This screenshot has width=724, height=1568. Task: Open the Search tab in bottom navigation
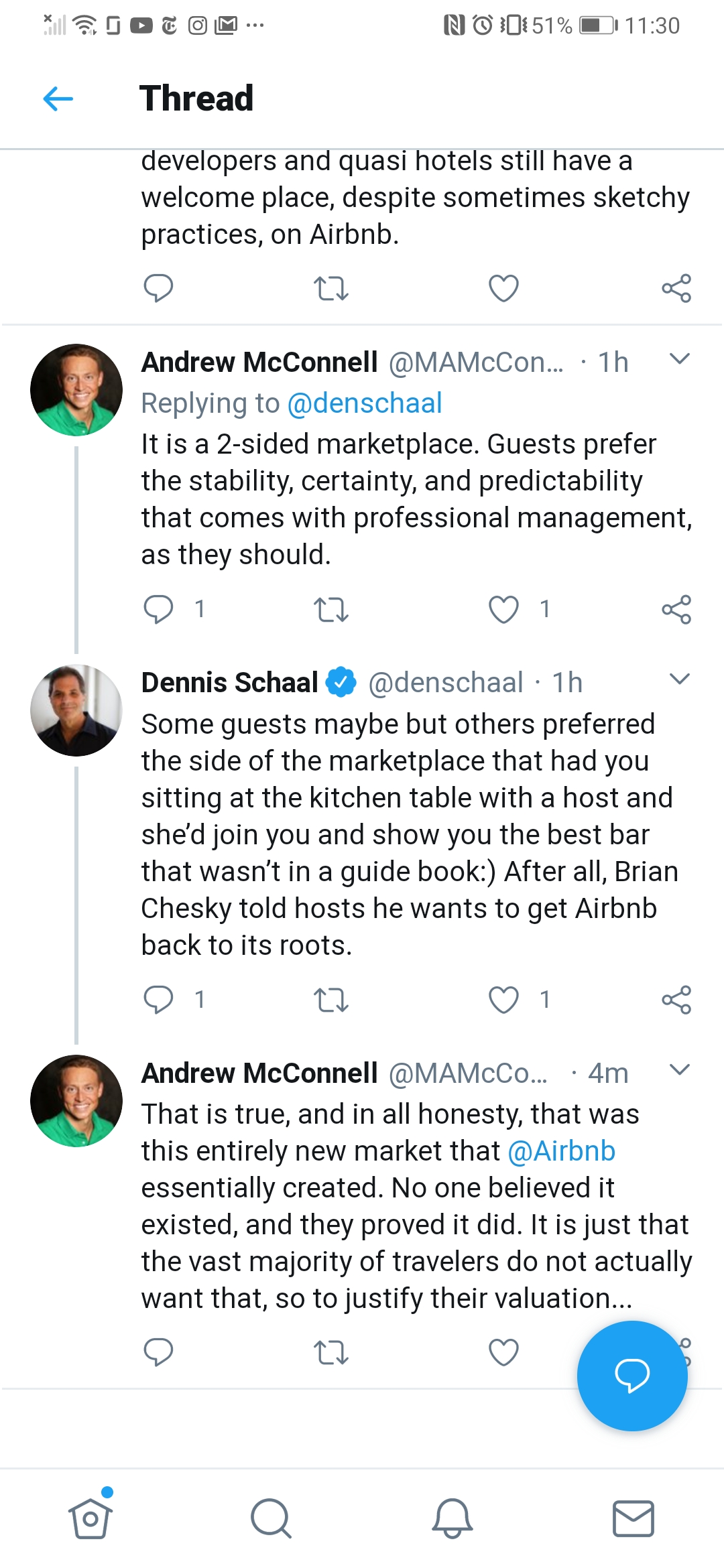tap(271, 1518)
